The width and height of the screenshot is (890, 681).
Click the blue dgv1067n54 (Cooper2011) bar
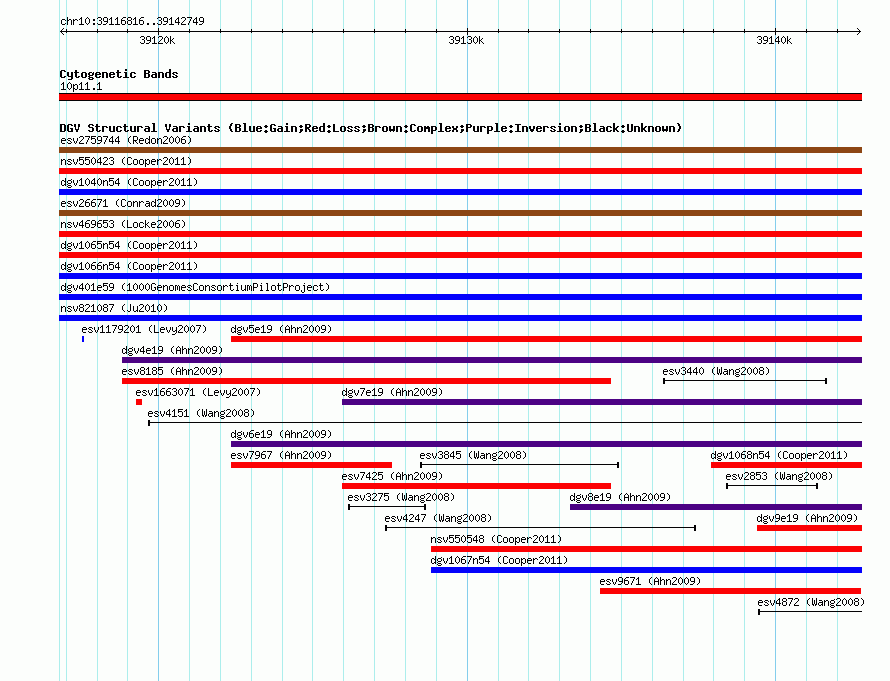[x=646, y=570]
